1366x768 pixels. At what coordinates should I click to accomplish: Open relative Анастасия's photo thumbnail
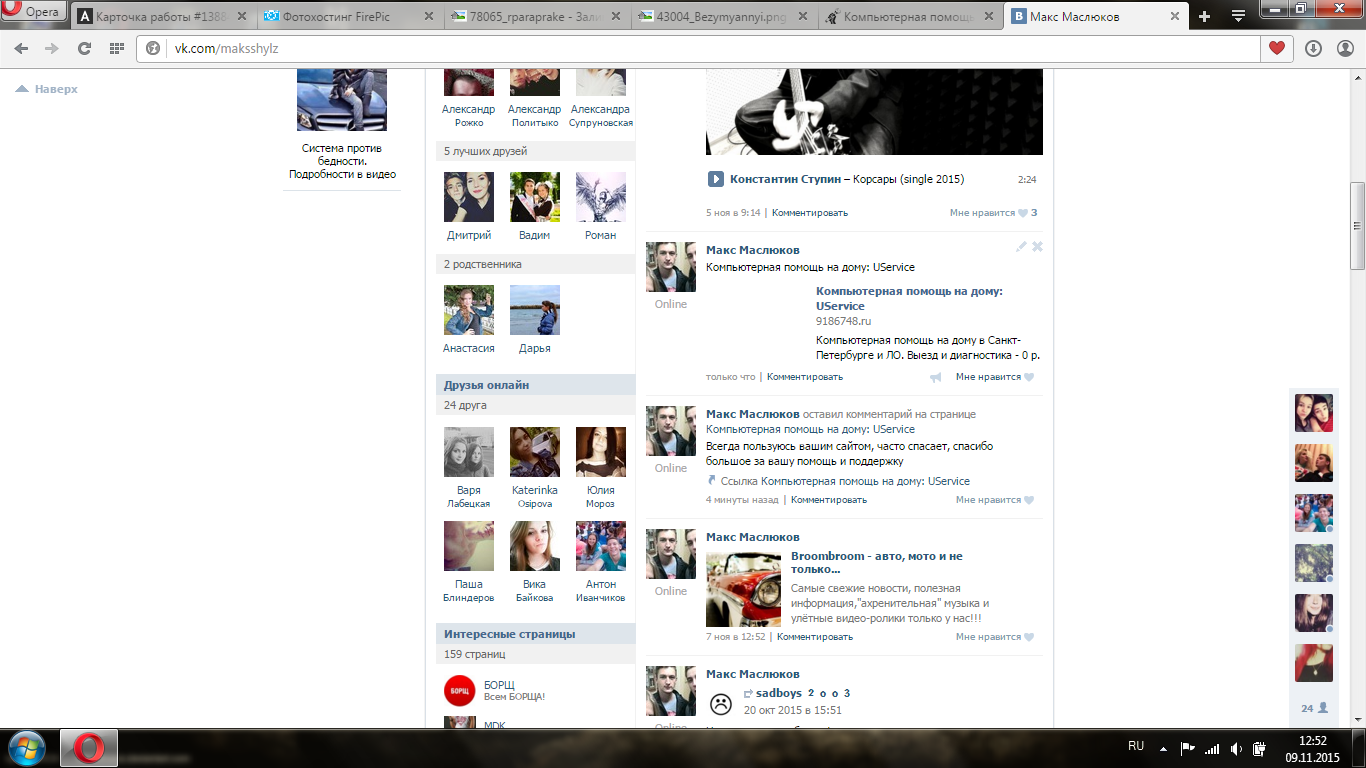[469, 310]
